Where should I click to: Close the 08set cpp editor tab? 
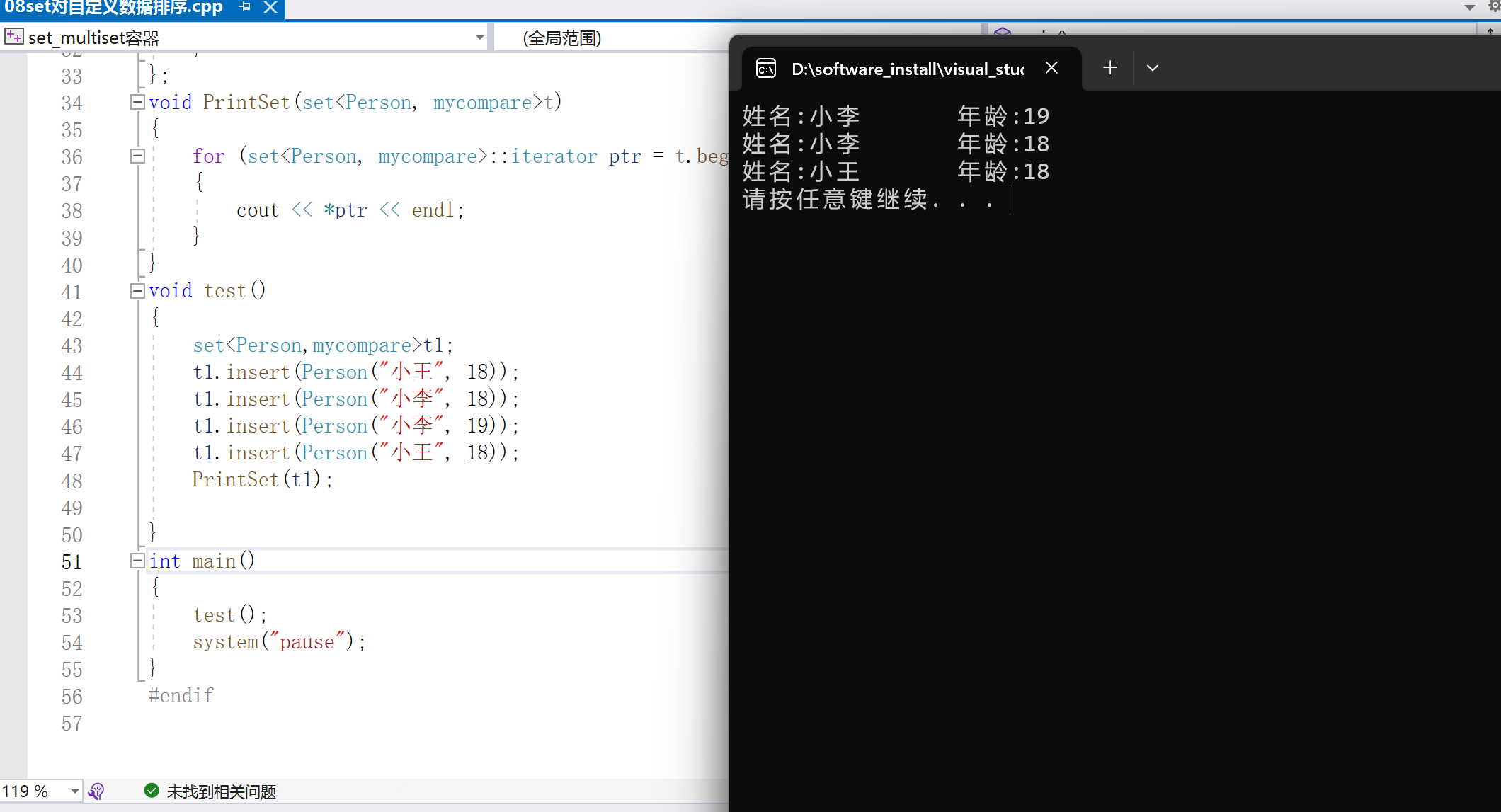point(270,7)
